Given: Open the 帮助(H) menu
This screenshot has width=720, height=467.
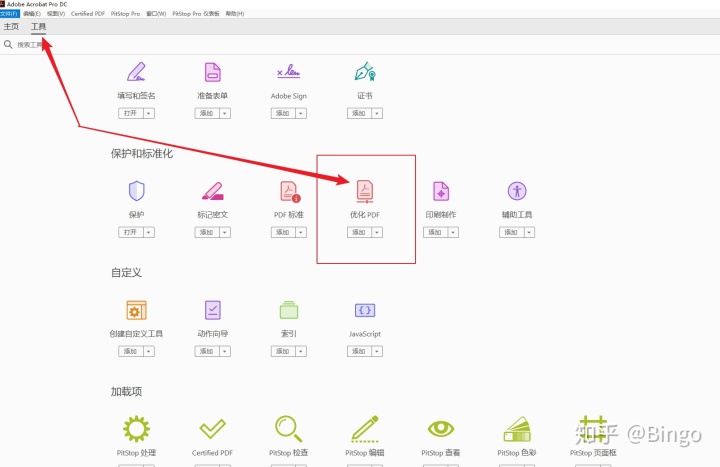Looking at the screenshot, I should pyautogui.click(x=235, y=14).
